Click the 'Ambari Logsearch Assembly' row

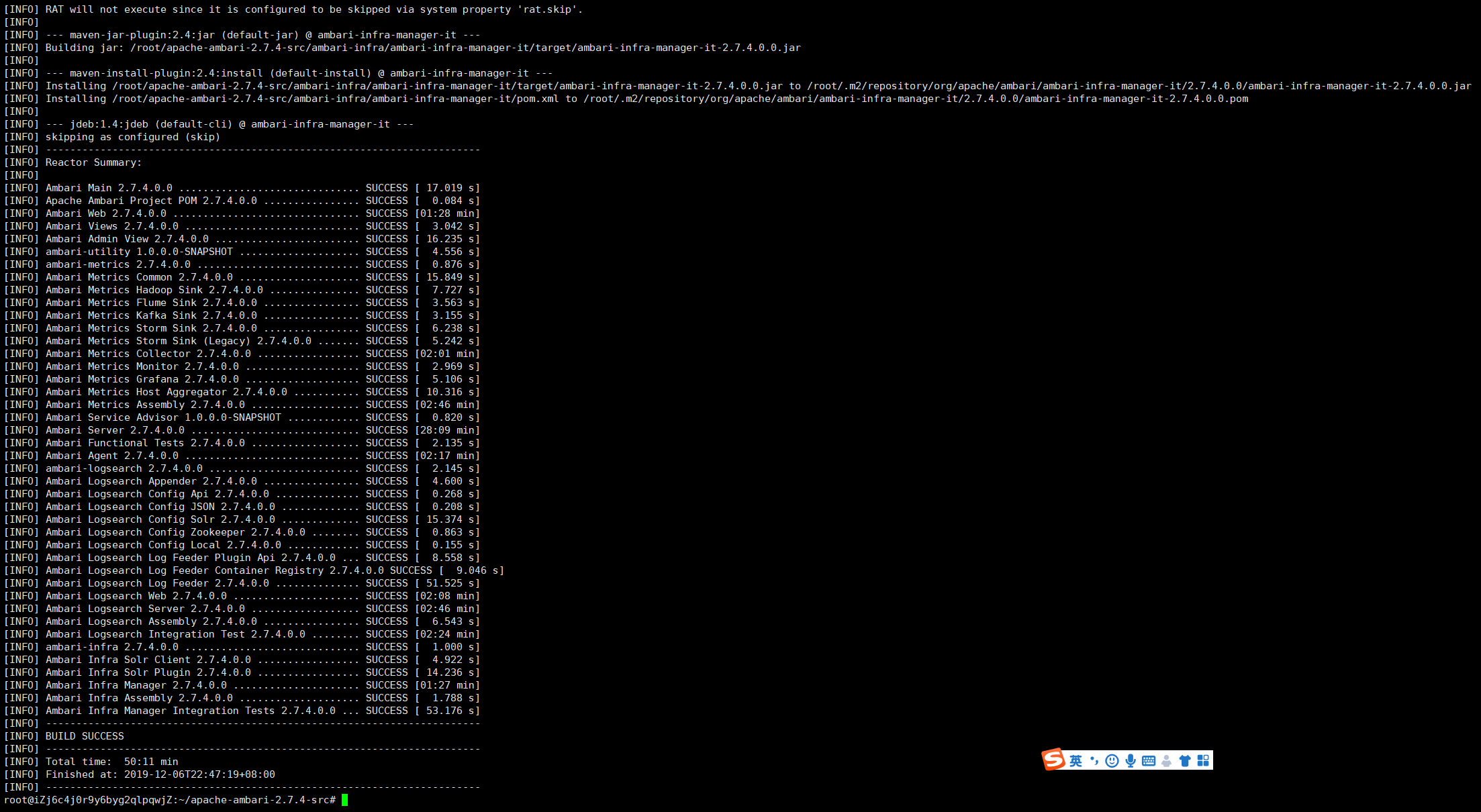point(242,621)
